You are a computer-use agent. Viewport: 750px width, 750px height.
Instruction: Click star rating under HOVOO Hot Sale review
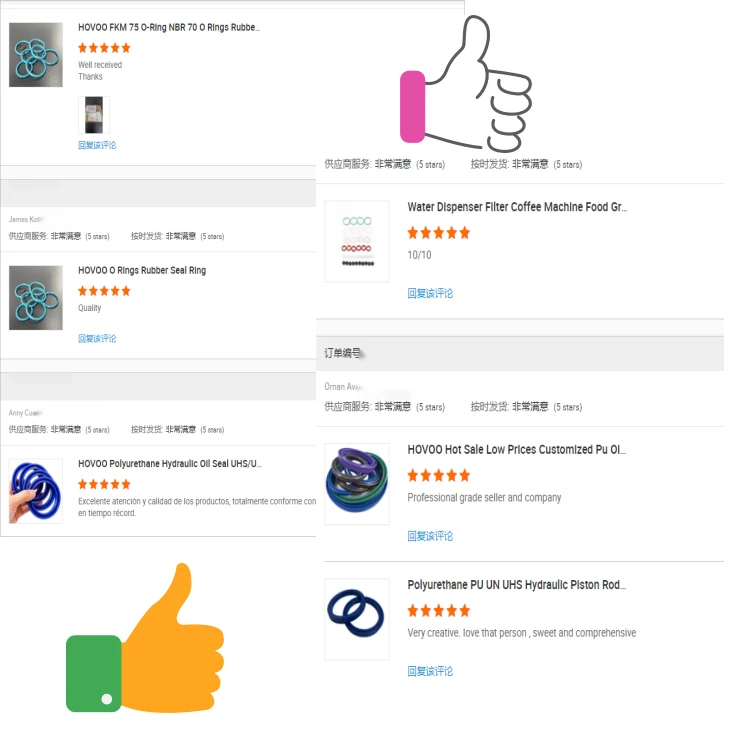[438, 476]
